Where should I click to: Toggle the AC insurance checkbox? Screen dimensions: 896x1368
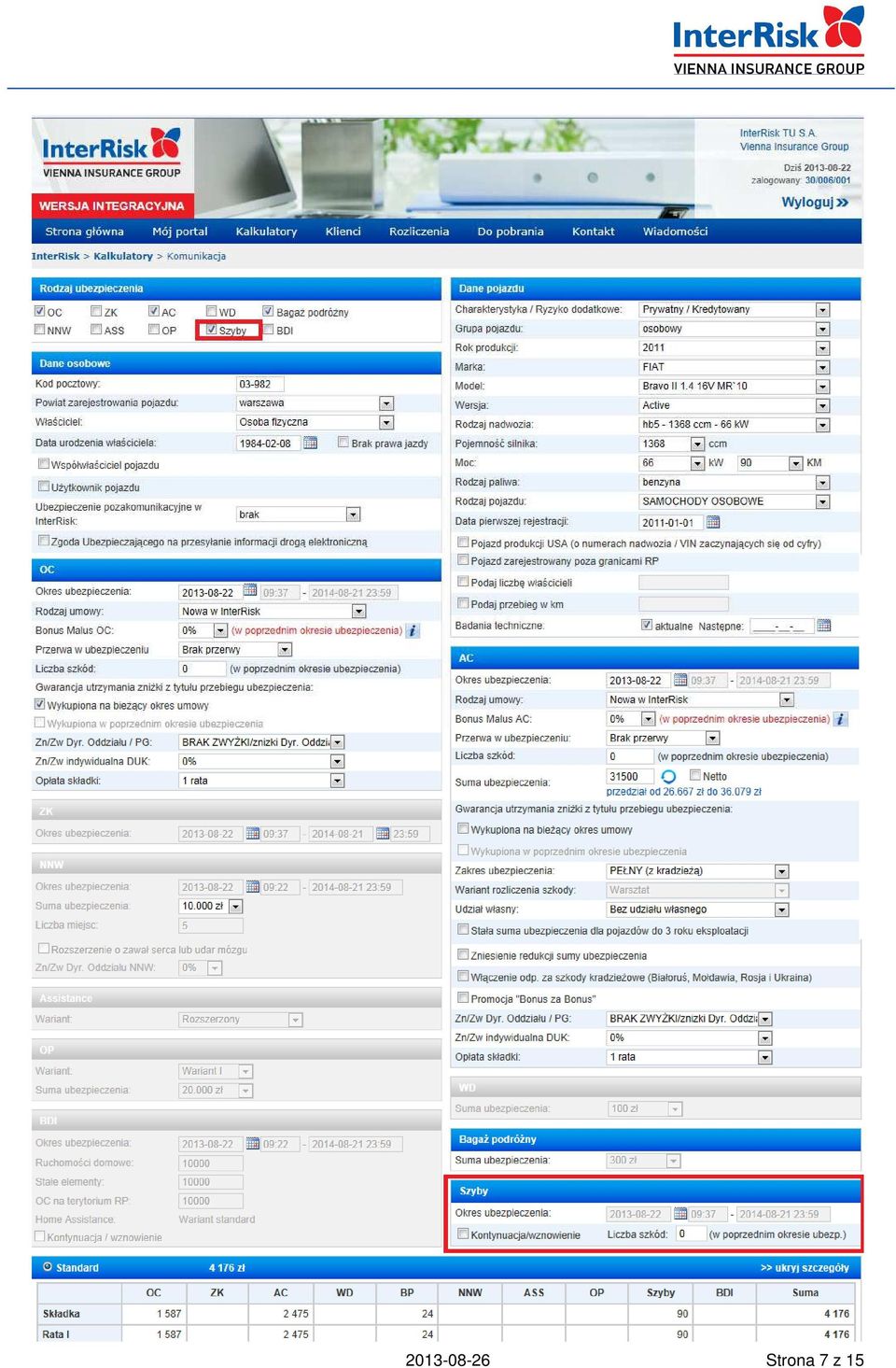(x=154, y=311)
